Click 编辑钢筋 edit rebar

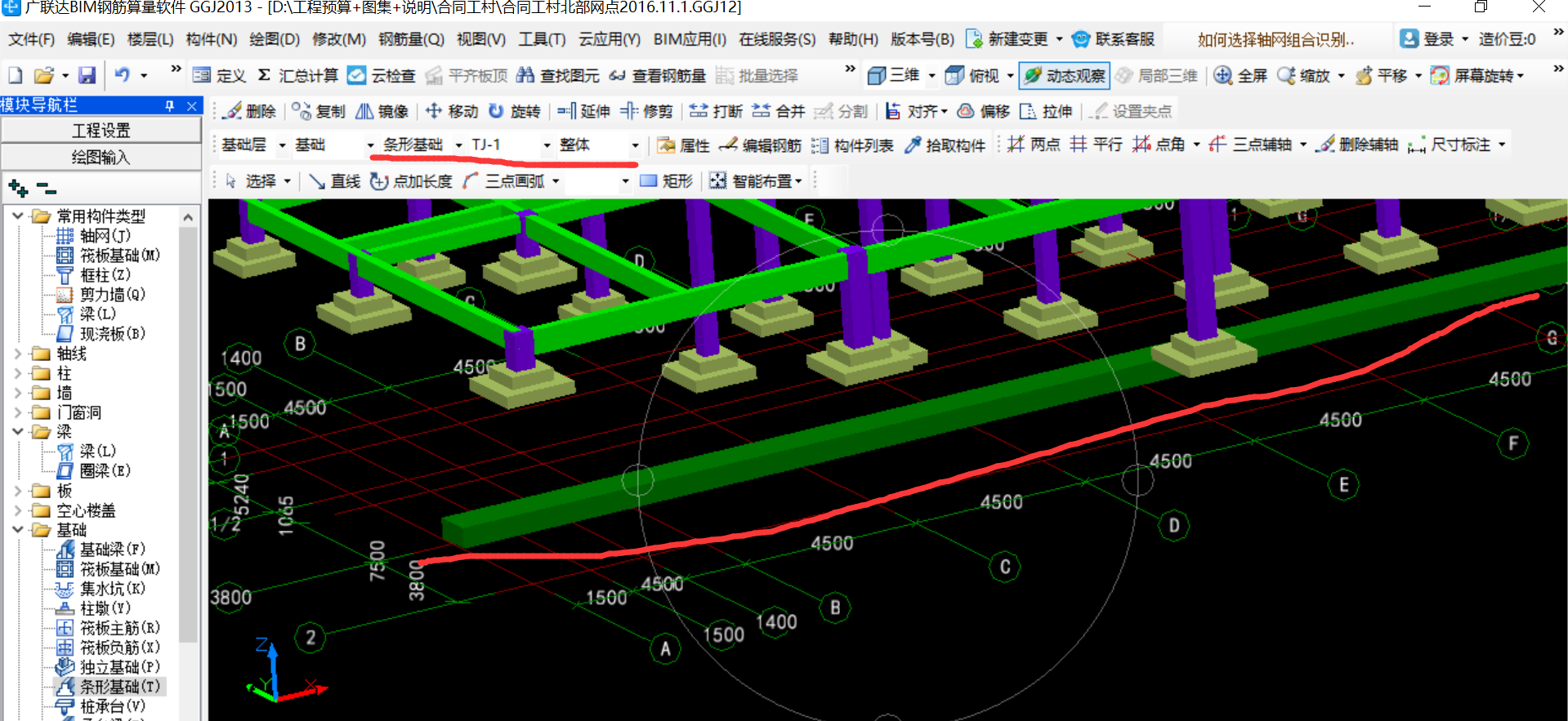[760, 145]
